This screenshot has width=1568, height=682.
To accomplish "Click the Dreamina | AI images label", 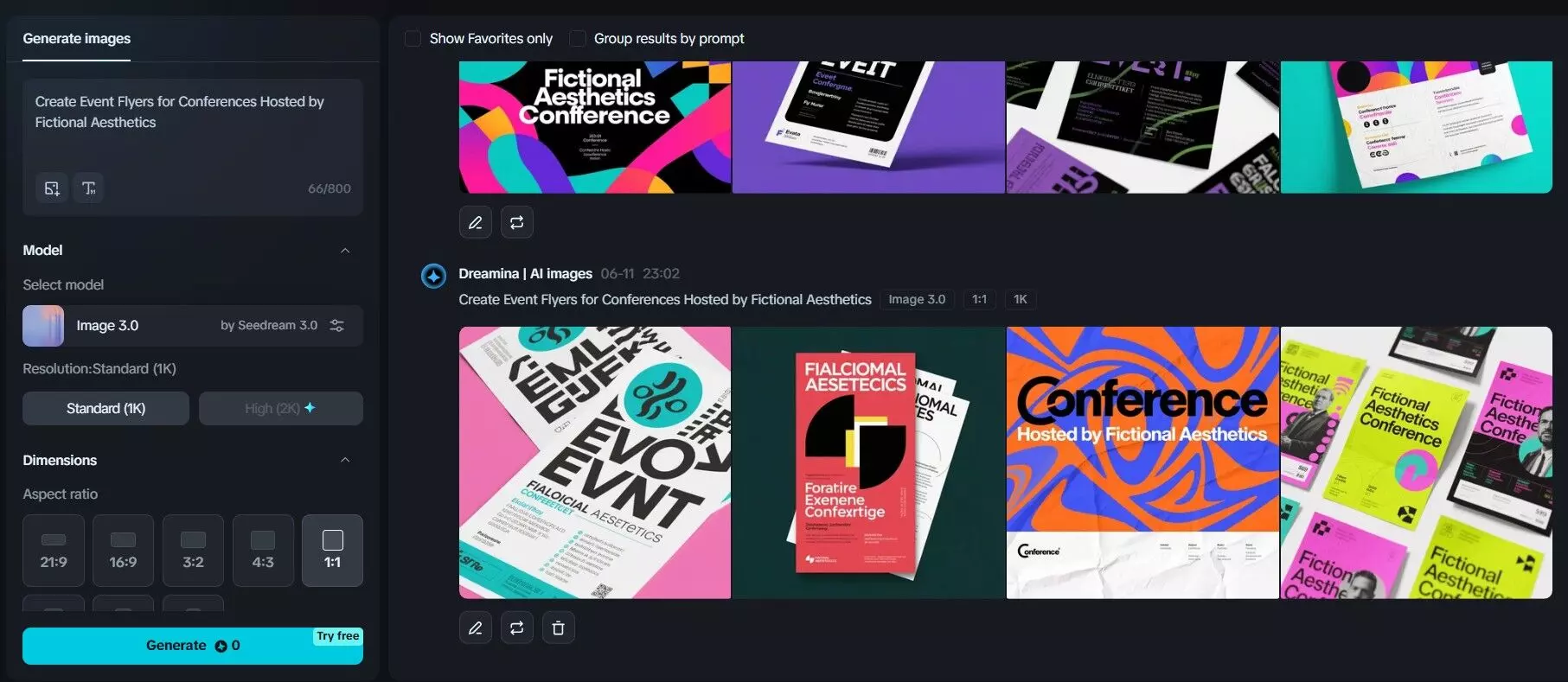I will pyautogui.click(x=525, y=273).
